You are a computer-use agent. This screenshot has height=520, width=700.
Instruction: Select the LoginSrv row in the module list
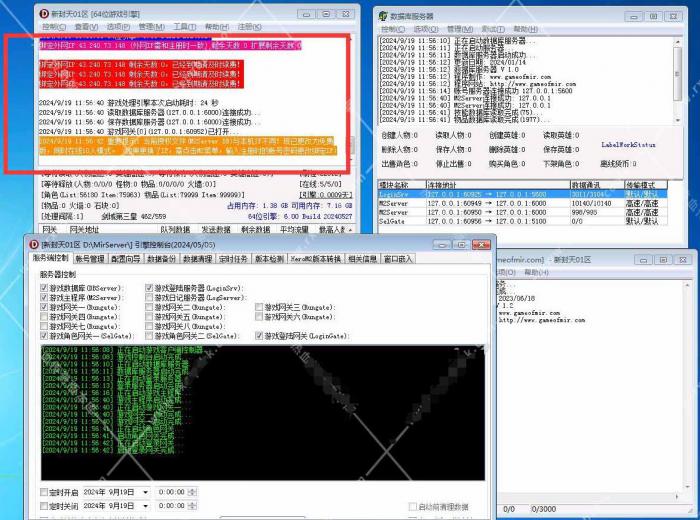coord(394,192)
